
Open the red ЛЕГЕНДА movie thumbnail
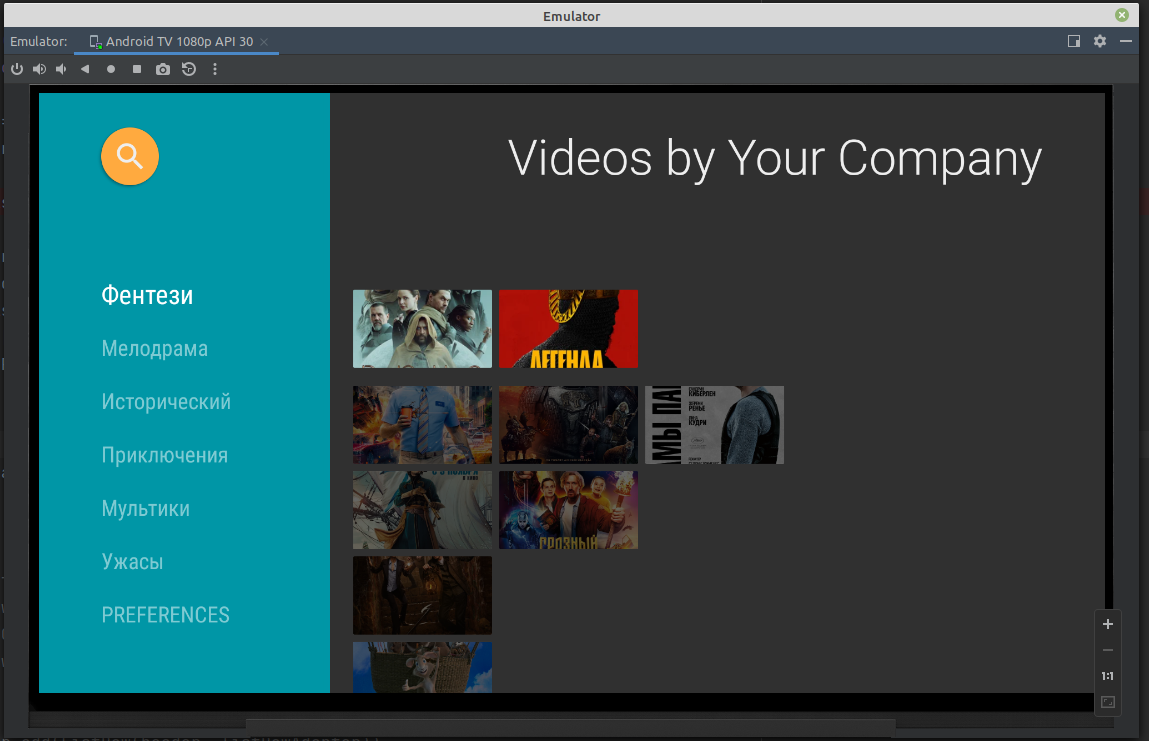click(x=568, y=329)
